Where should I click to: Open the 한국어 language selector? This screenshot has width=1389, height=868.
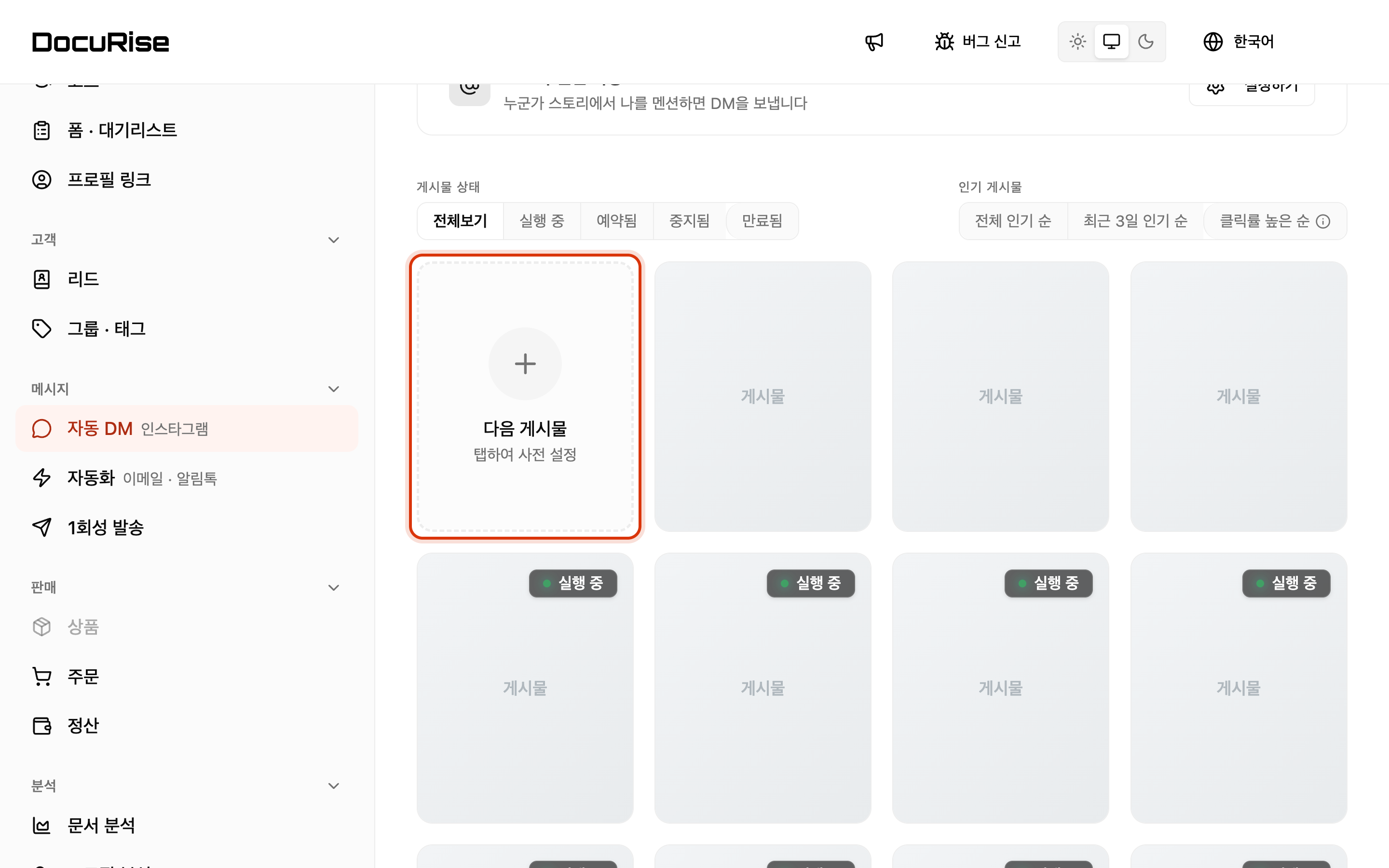(1238, 41)
